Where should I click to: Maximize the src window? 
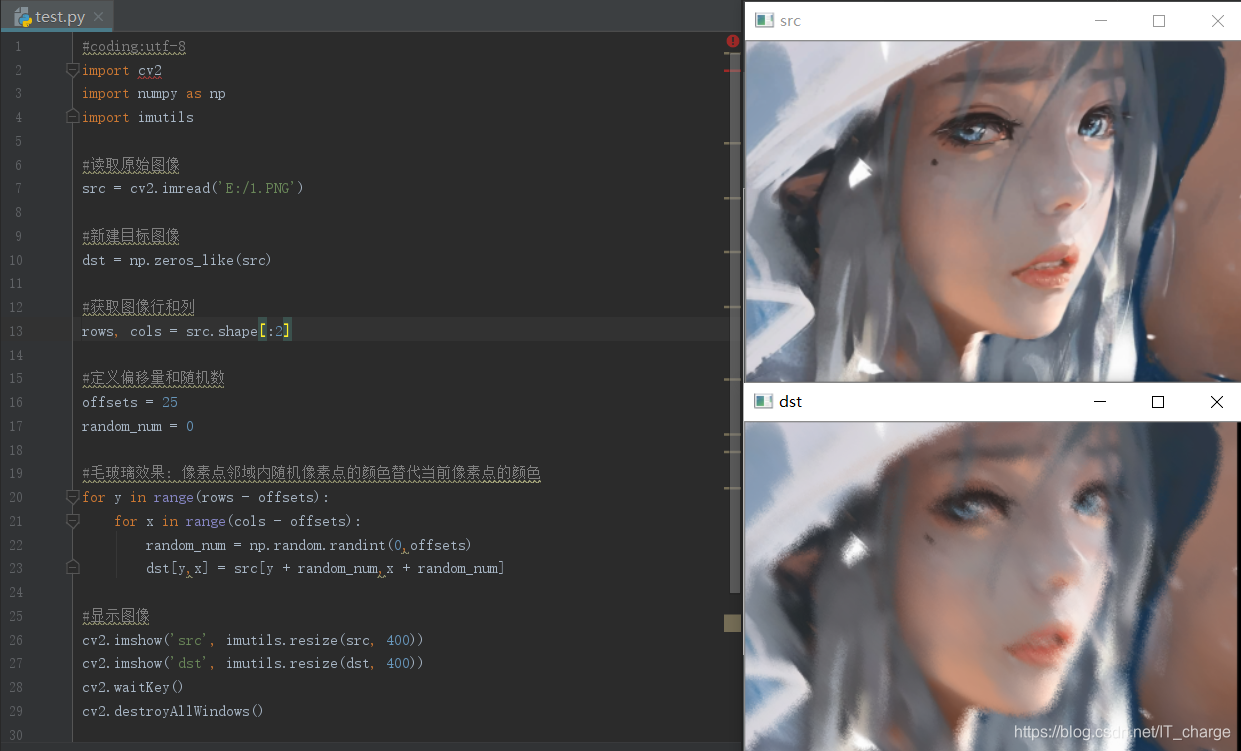tap(1159, 20)
